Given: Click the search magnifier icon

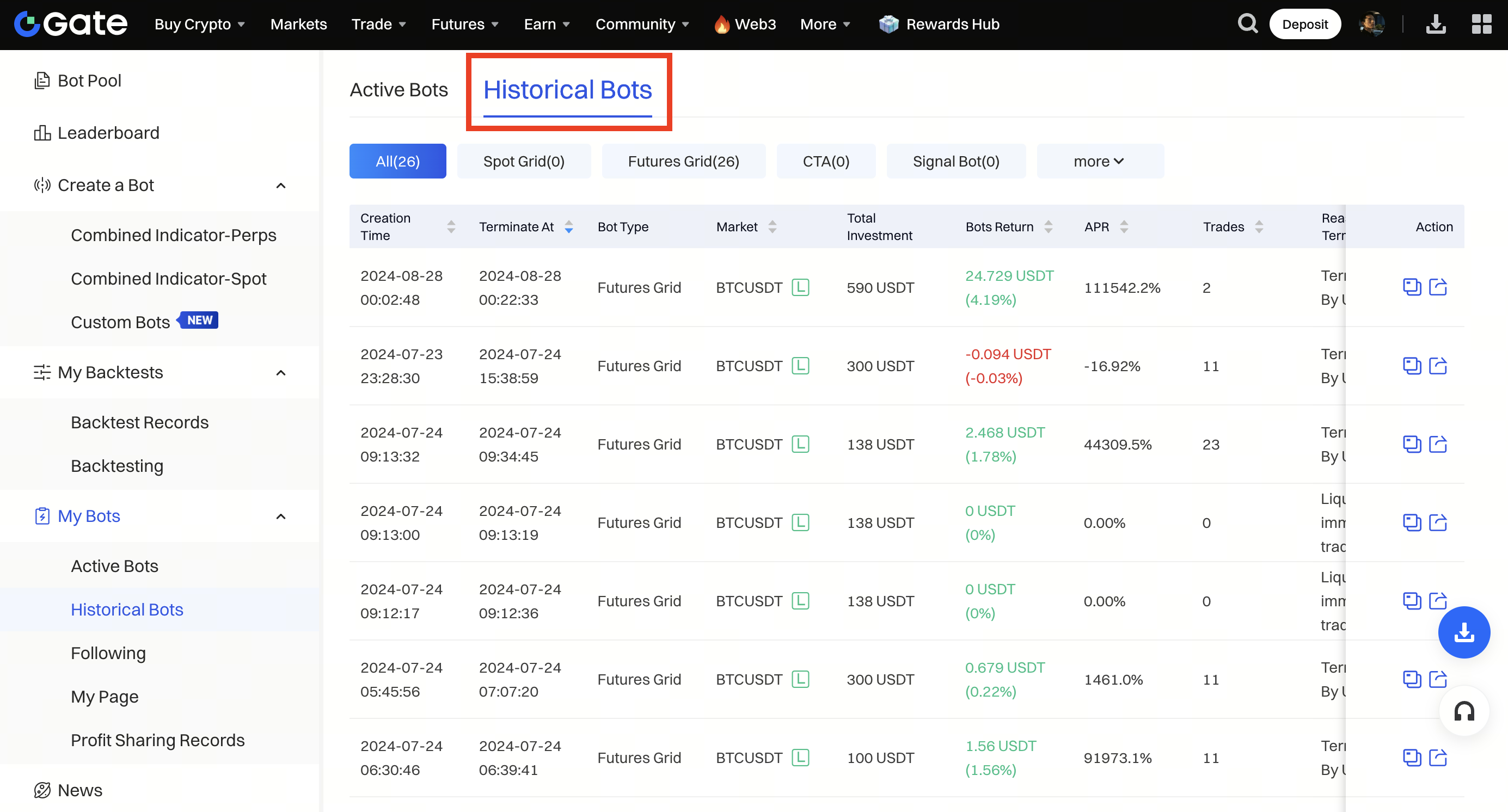Looking at the screenshot, I should coord(1247,24).
